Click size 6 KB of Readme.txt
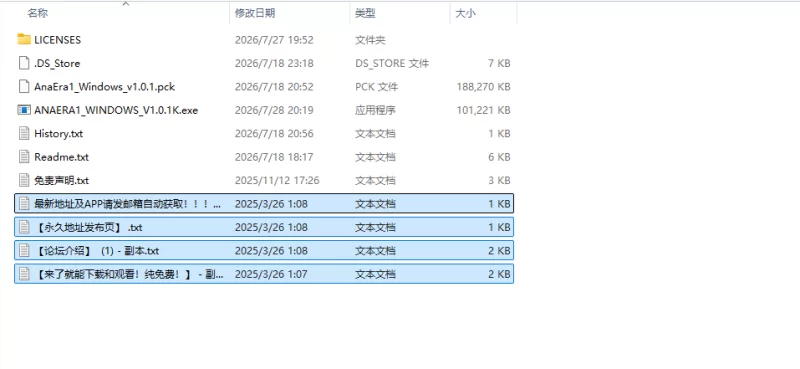 [499, 157]
